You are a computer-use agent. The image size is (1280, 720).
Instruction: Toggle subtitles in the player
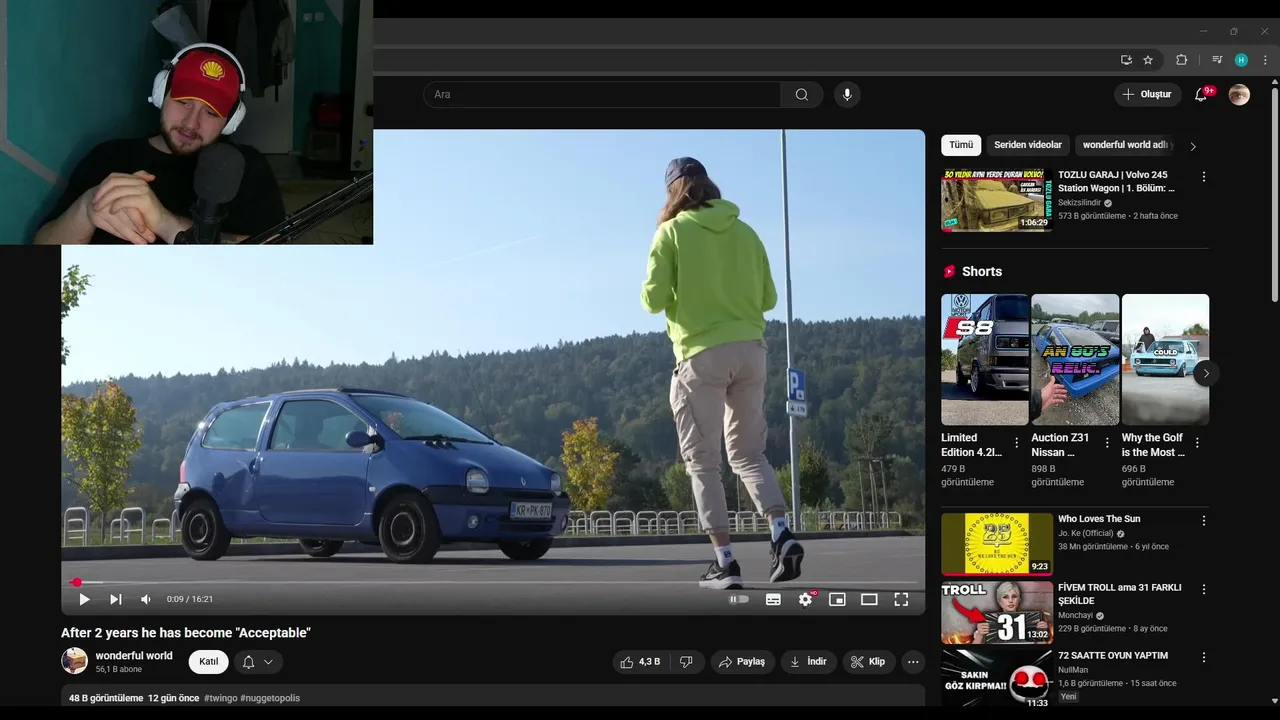pos(773,599)
